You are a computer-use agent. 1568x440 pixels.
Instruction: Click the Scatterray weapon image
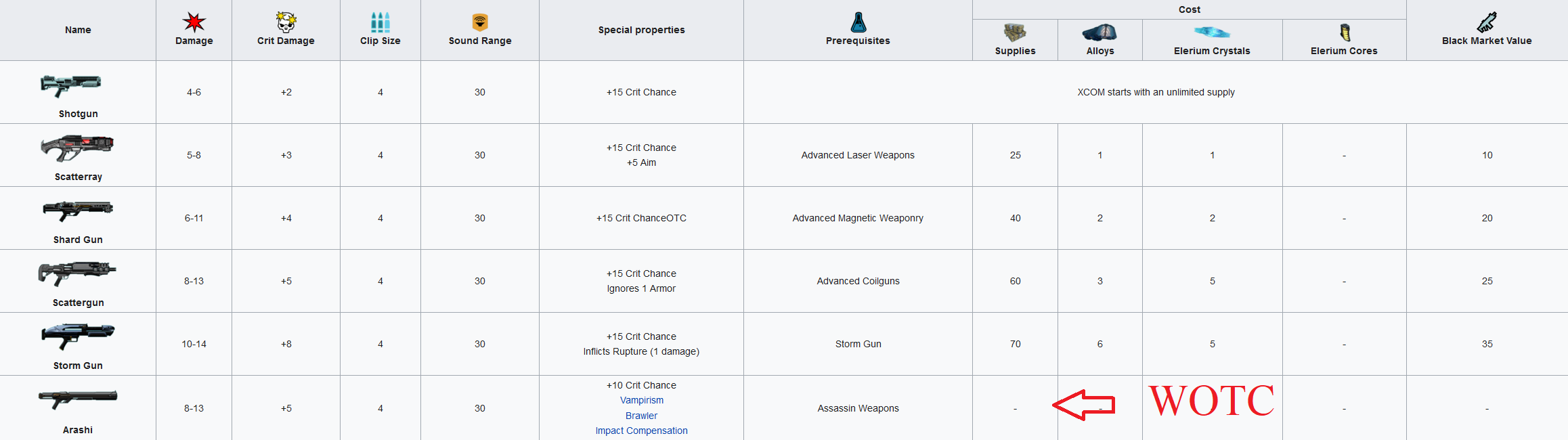click(x=77, y=148)
